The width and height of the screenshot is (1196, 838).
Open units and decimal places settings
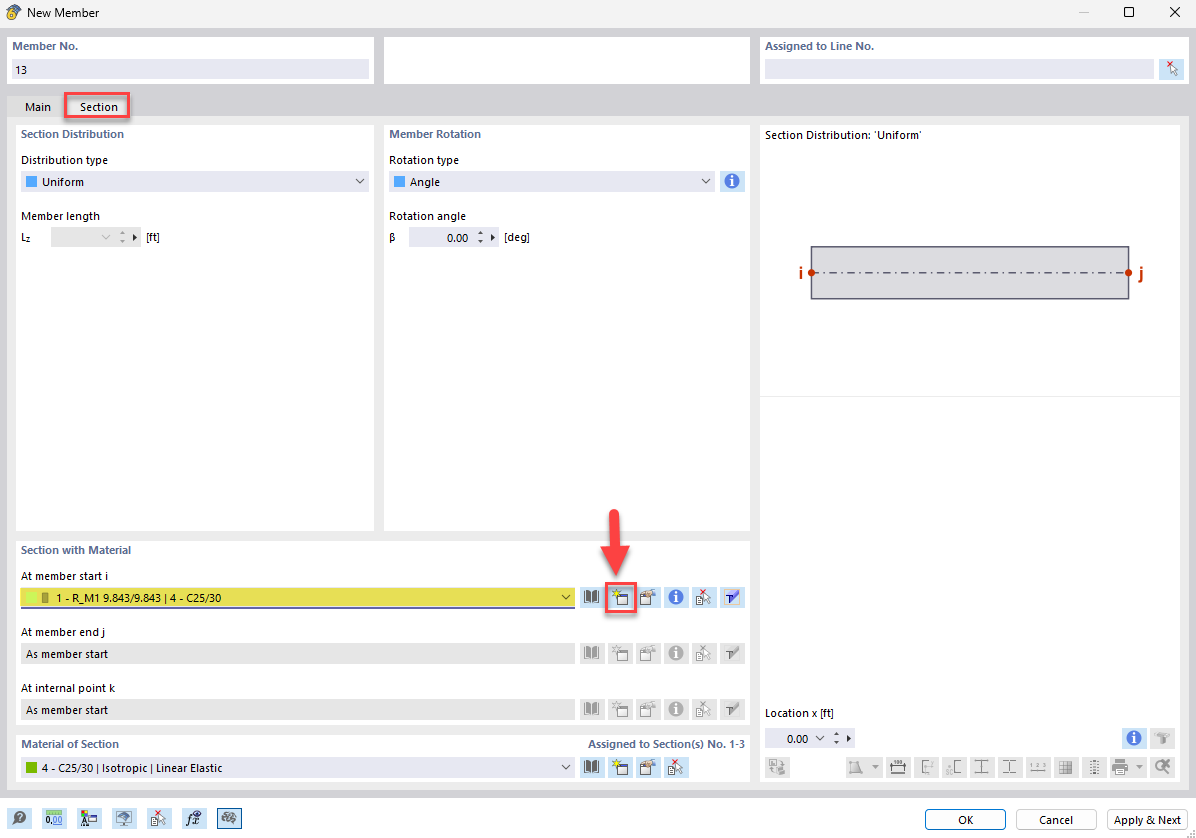53,818
